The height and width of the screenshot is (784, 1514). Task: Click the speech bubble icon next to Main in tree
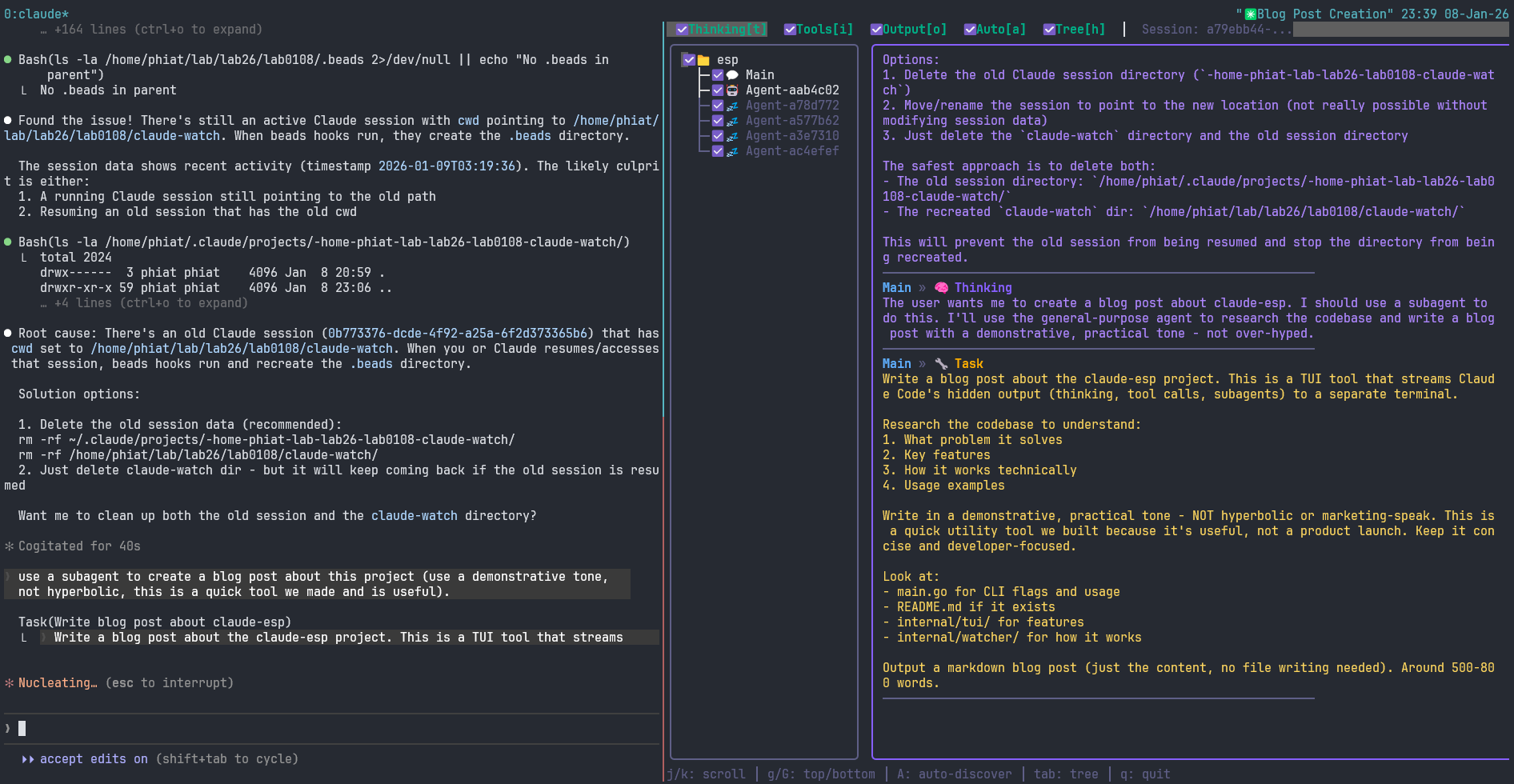[x=732, y=75]
